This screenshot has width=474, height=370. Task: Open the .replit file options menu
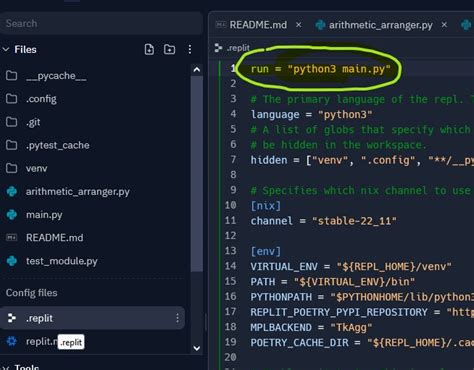177,318
